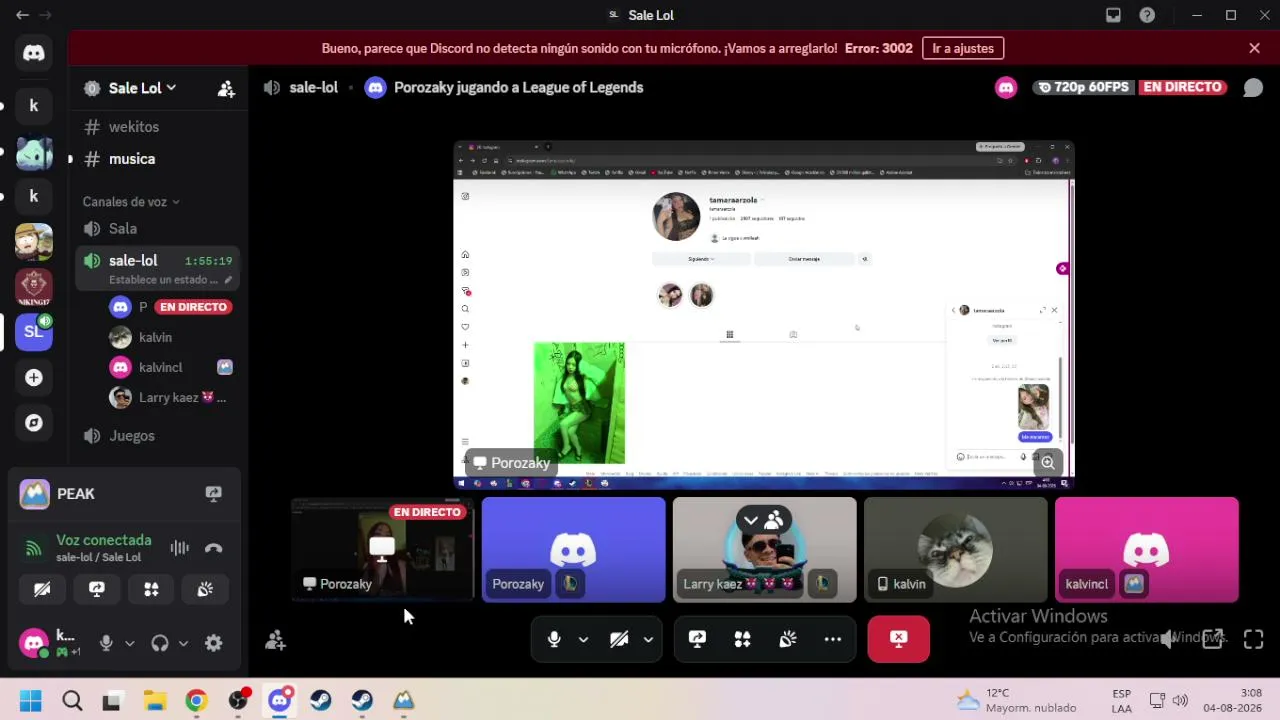The height and width of the screenshot is (720, 1280).
Task: Open input device arrow in user panel
Action: [129, 643]
